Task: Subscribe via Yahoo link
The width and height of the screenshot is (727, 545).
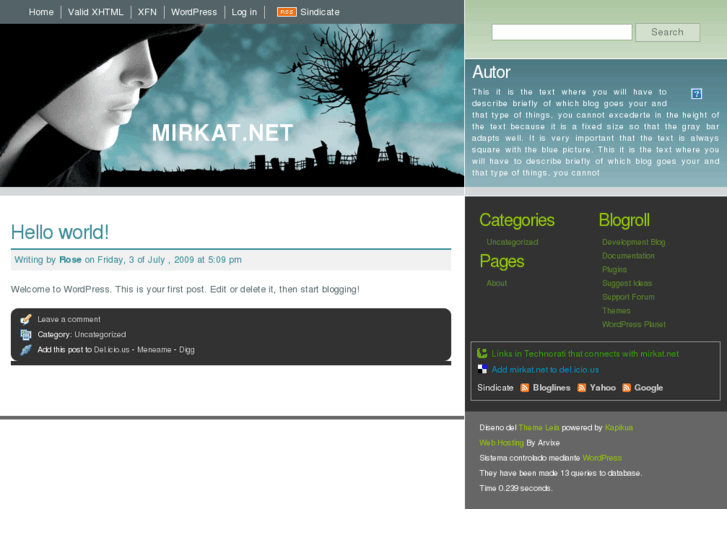Action: pyautogui.click(x=602, y=388)
